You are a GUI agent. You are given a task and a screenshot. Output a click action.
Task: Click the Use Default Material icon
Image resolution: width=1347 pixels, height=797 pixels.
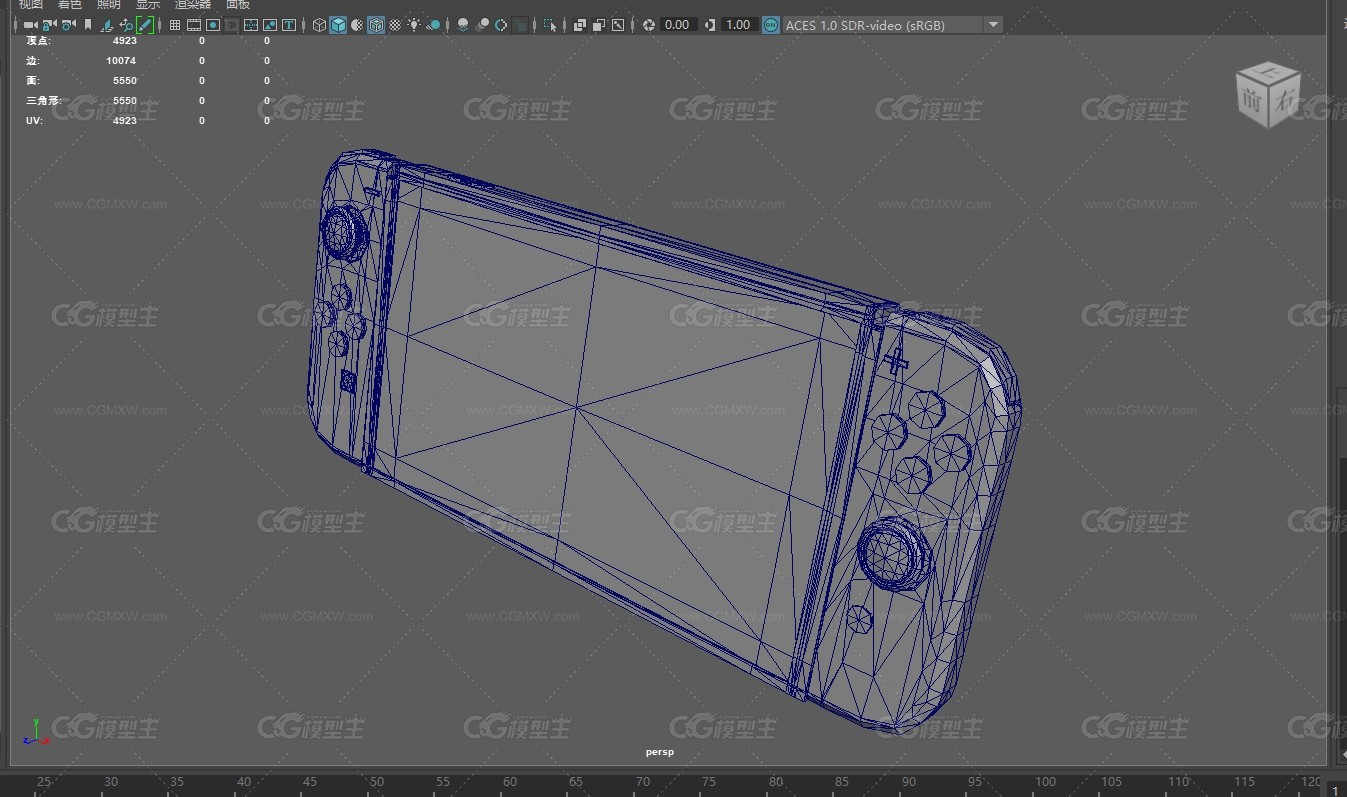click(357, 25)
